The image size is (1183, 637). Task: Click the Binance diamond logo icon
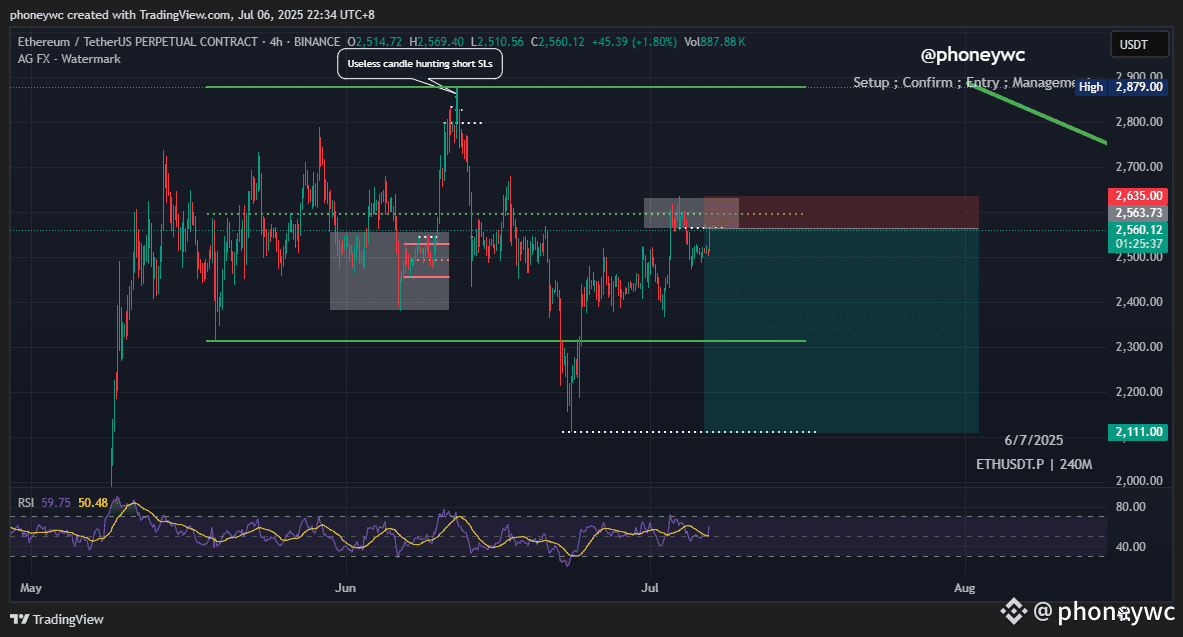1013,611
